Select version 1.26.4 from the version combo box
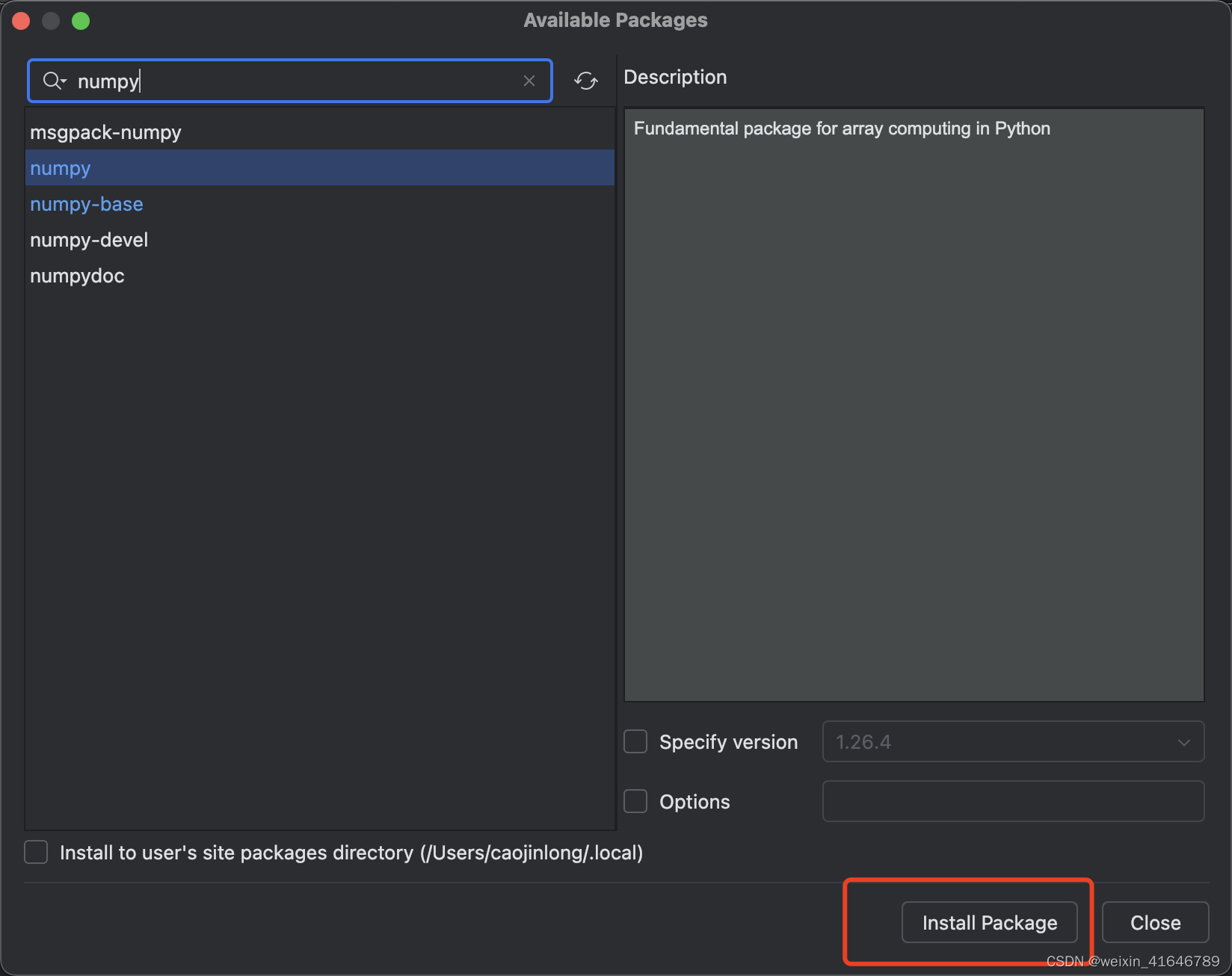1232x976 pixels. pos(1013,741)
